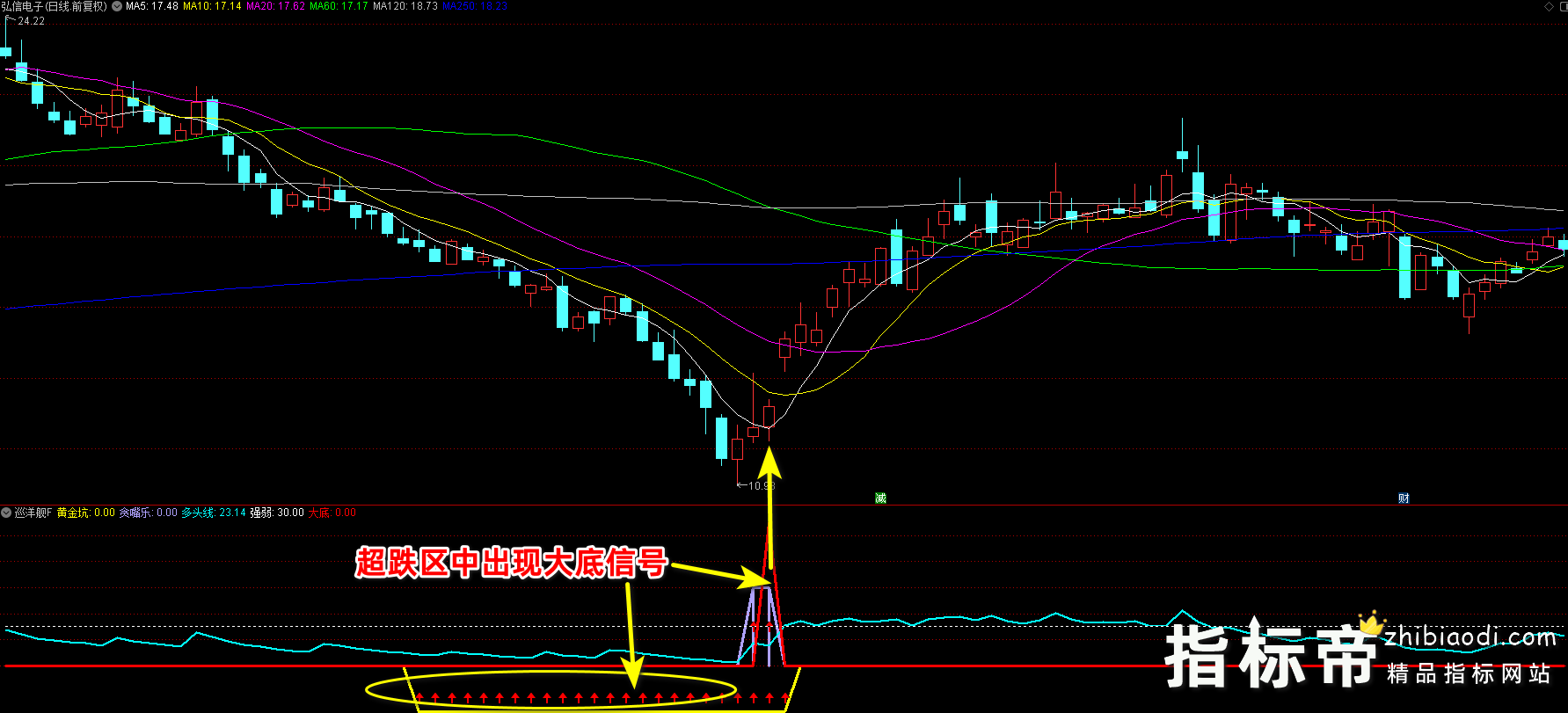
Task: Select the MA120: 18.73 label
Action: (x=405, y=6)
